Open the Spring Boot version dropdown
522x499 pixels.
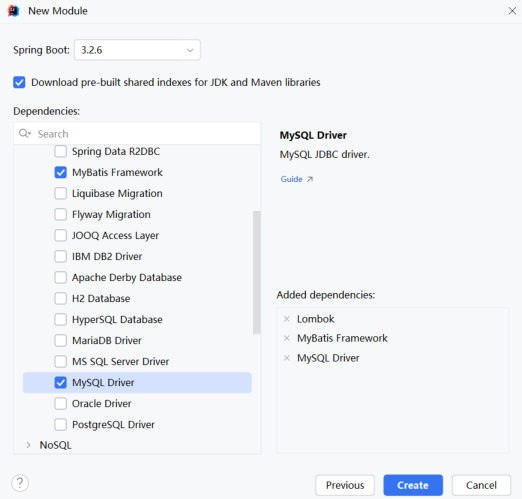tap(137, 50)
